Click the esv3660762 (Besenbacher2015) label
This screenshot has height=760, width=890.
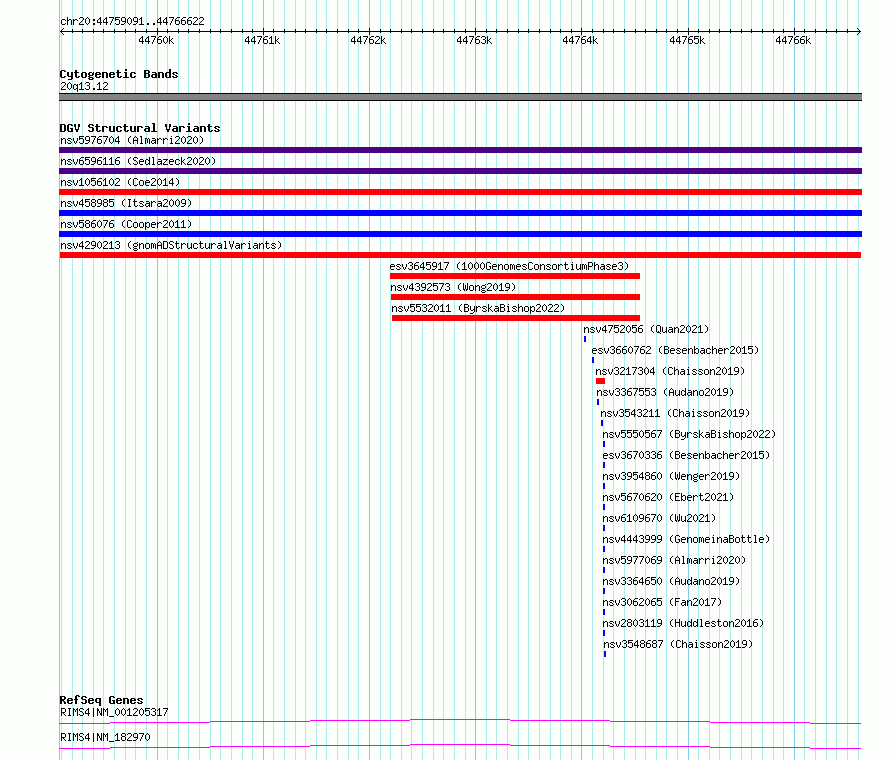tap(675, 350)
